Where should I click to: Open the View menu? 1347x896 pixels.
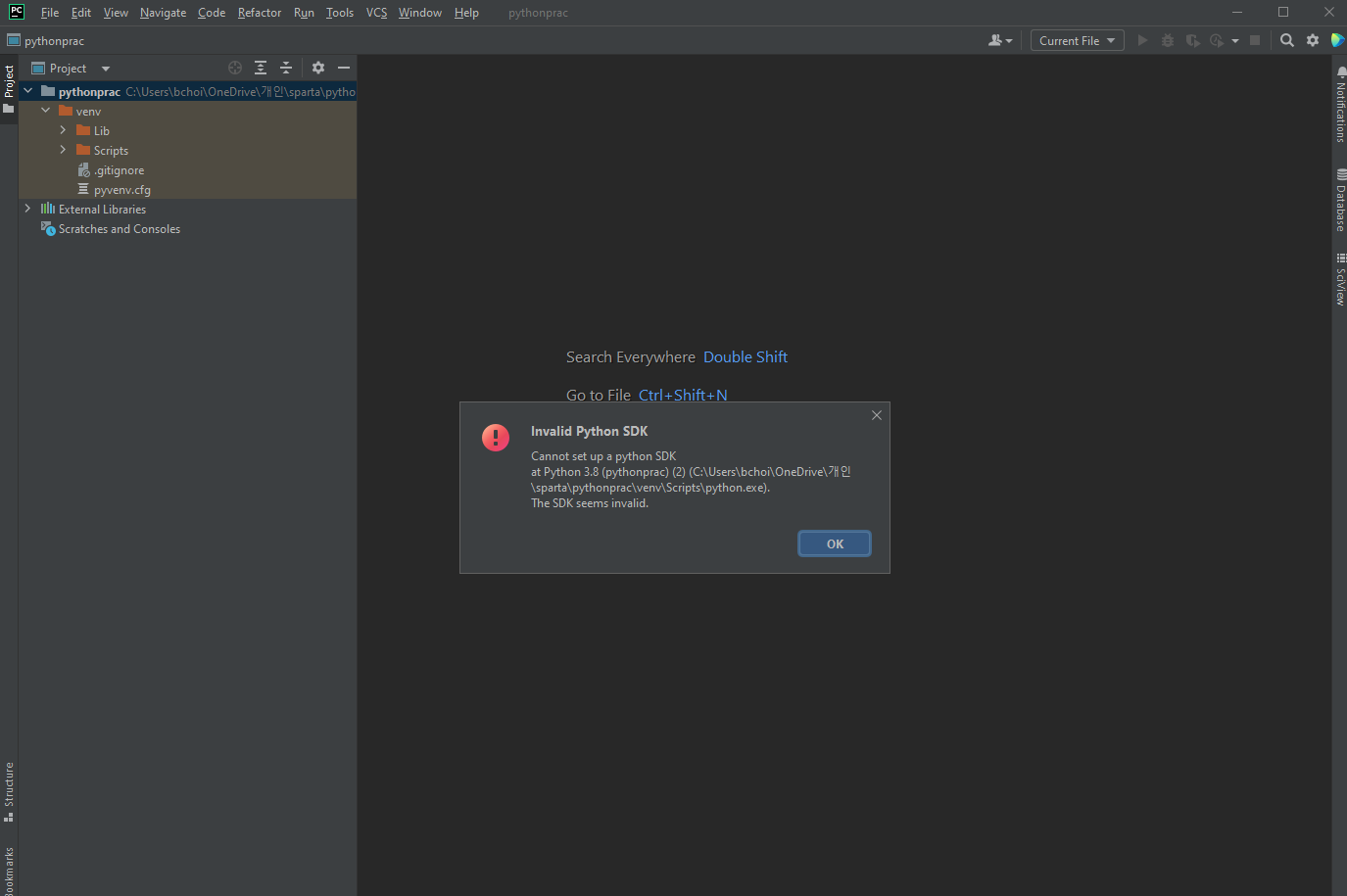[x=116, y=13]
